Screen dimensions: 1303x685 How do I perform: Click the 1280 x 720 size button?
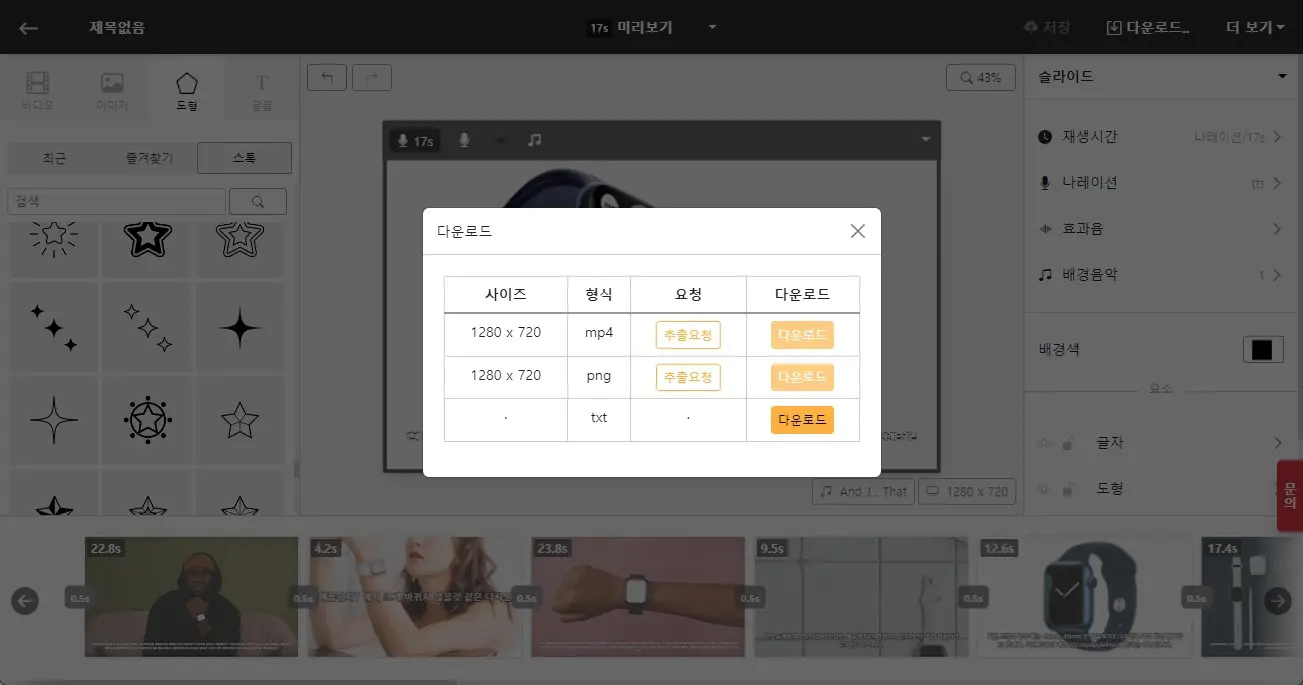(967, 491)
